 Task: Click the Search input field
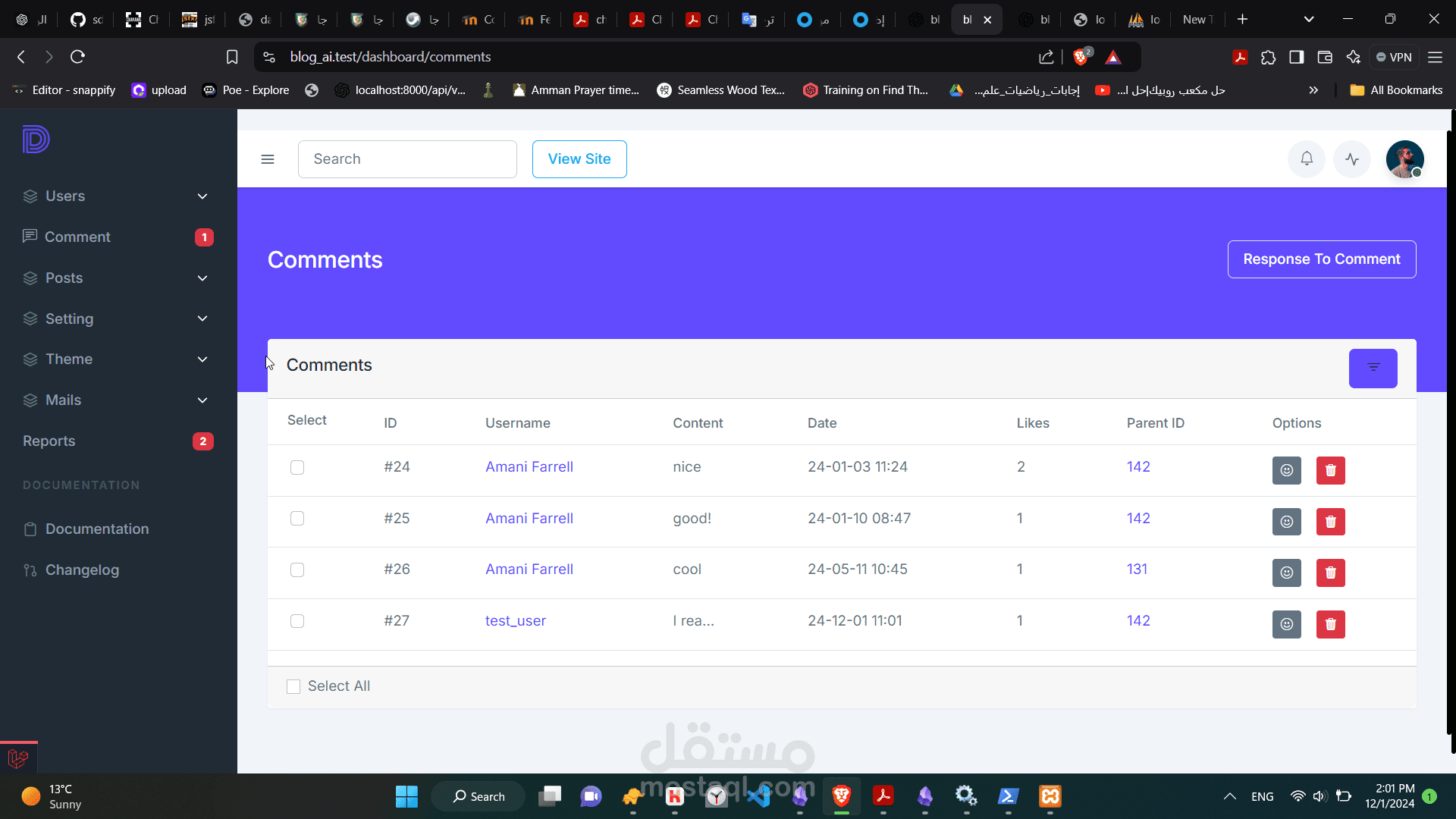coord(407,159)
